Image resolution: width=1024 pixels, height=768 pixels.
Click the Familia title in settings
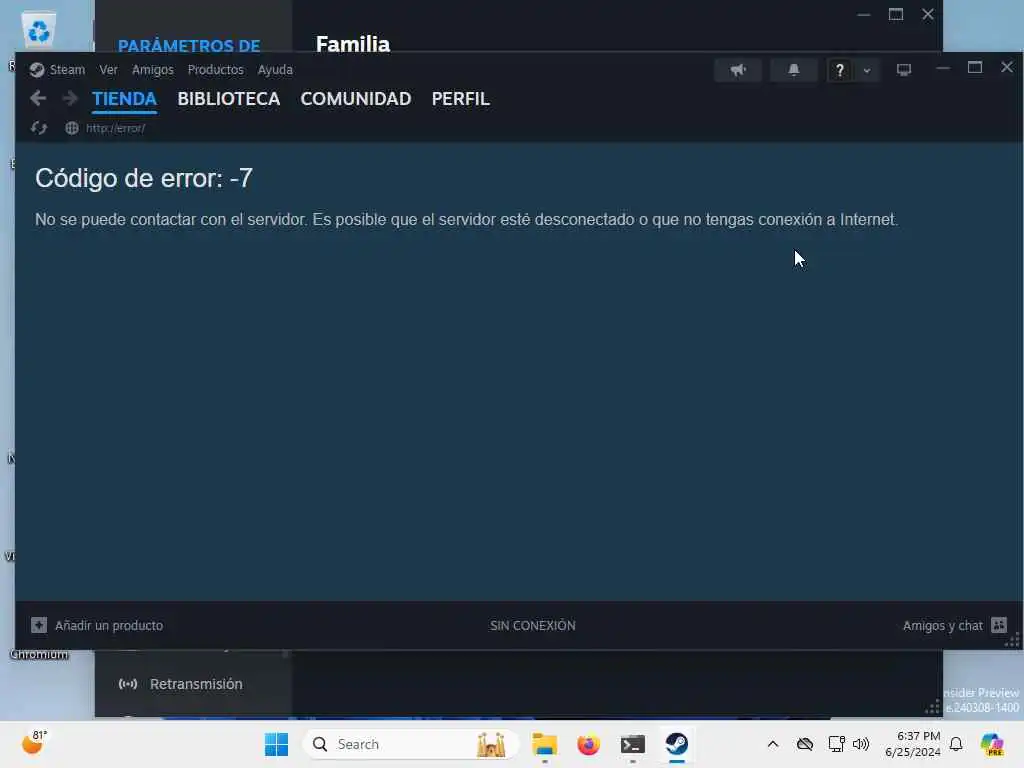(353, 44)
